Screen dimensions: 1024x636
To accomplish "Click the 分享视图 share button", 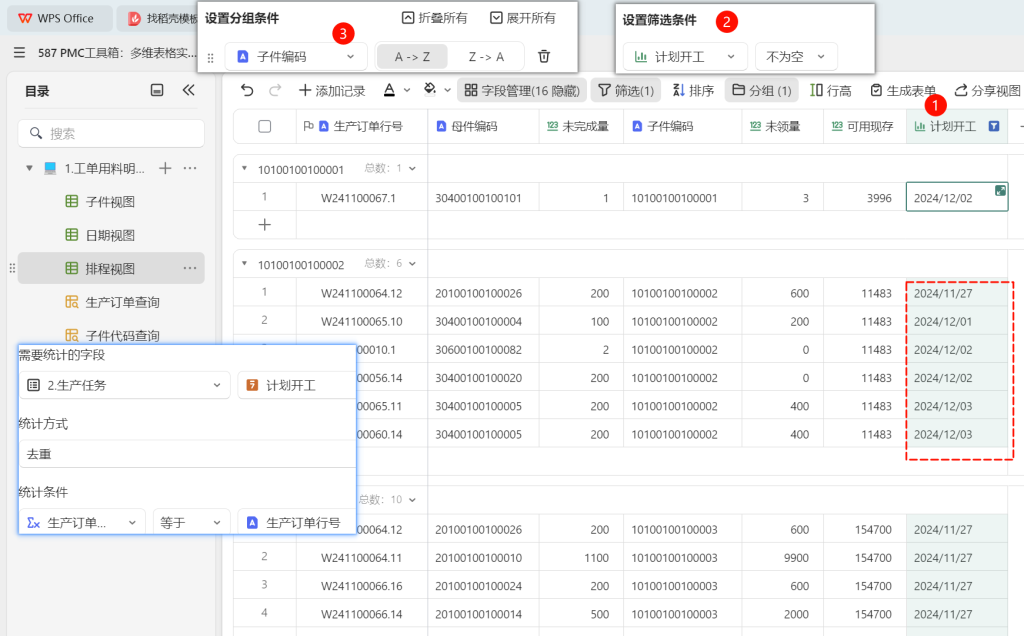I will [987, 91].
